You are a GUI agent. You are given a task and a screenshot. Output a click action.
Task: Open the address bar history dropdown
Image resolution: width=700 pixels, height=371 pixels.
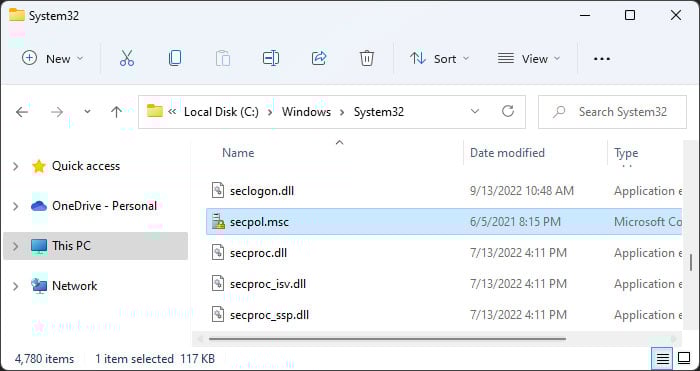(475, 111)
